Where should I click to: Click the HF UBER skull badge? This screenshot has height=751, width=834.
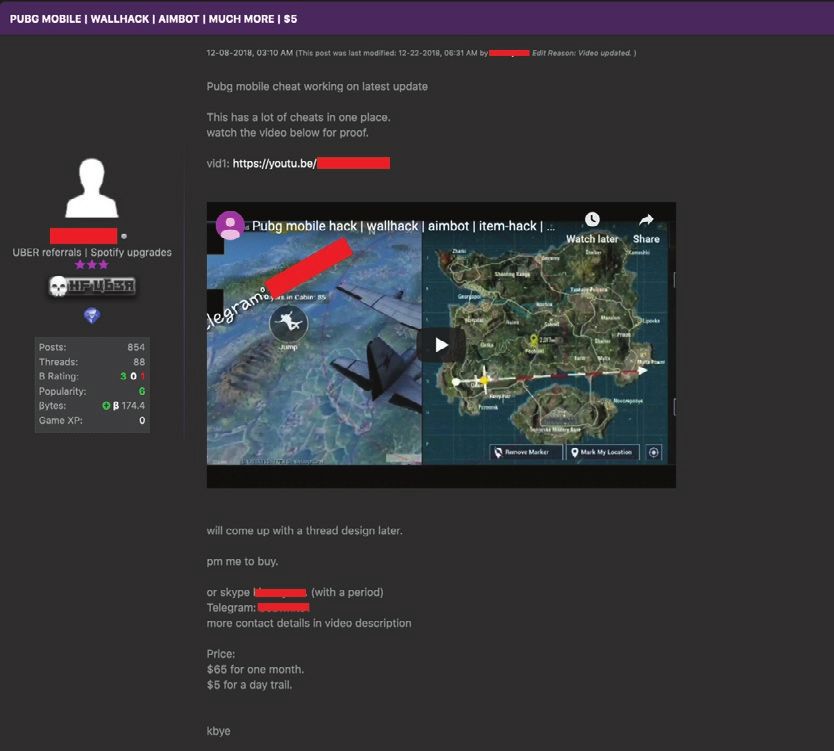91,286
